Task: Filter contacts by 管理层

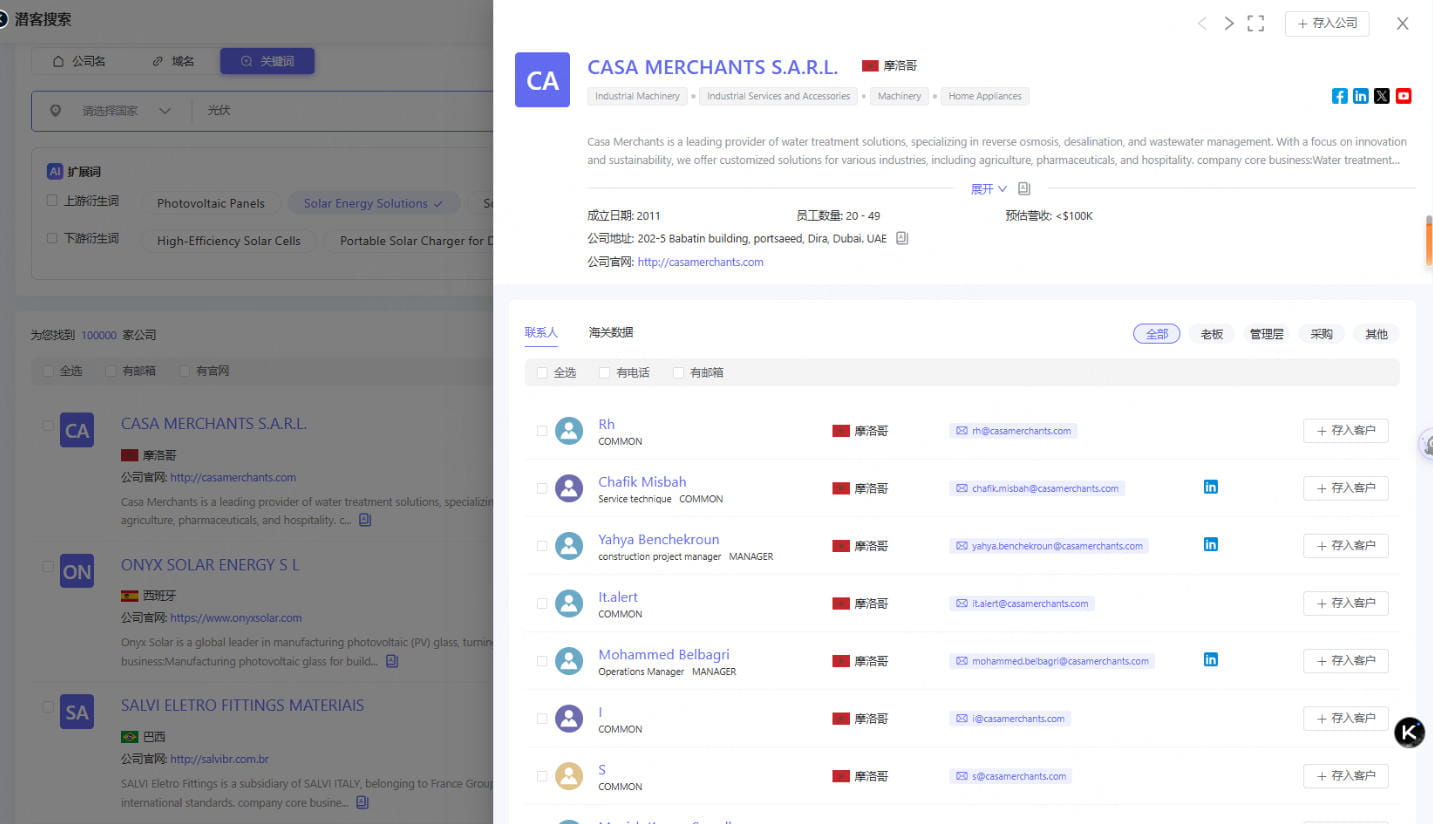Action: pos(1266,334)
